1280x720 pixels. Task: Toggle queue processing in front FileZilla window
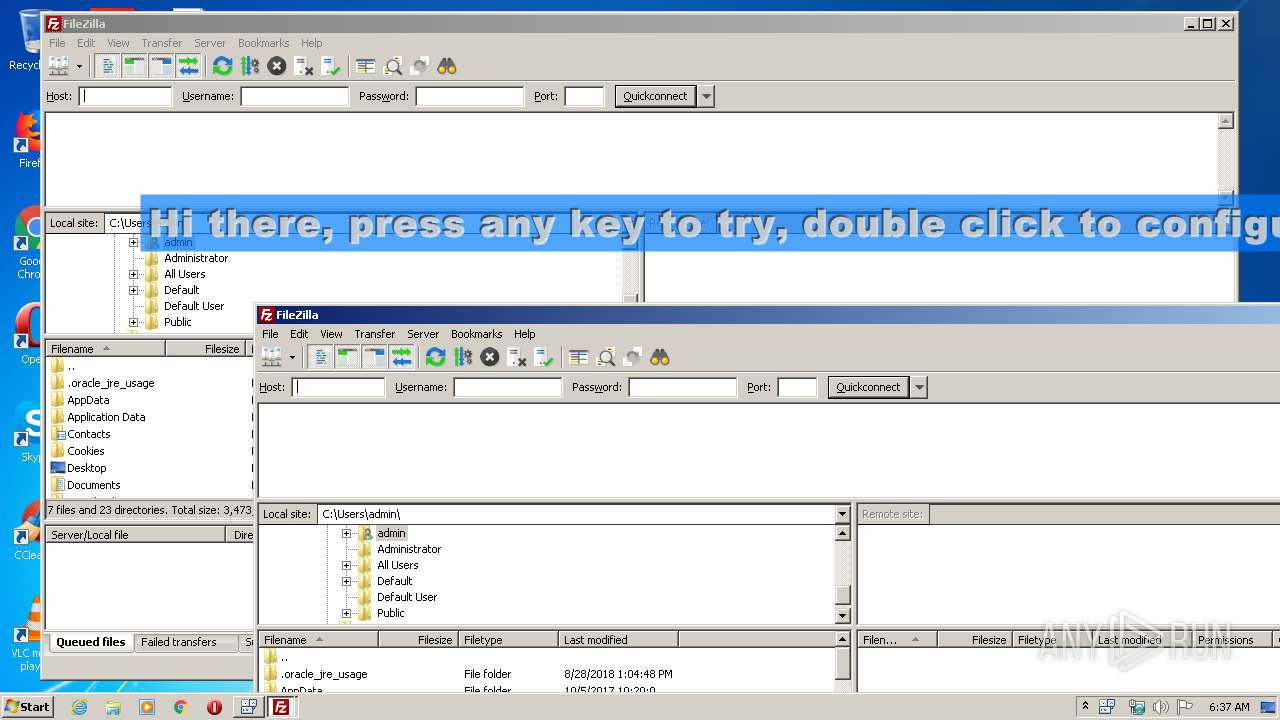coord(462,357)
